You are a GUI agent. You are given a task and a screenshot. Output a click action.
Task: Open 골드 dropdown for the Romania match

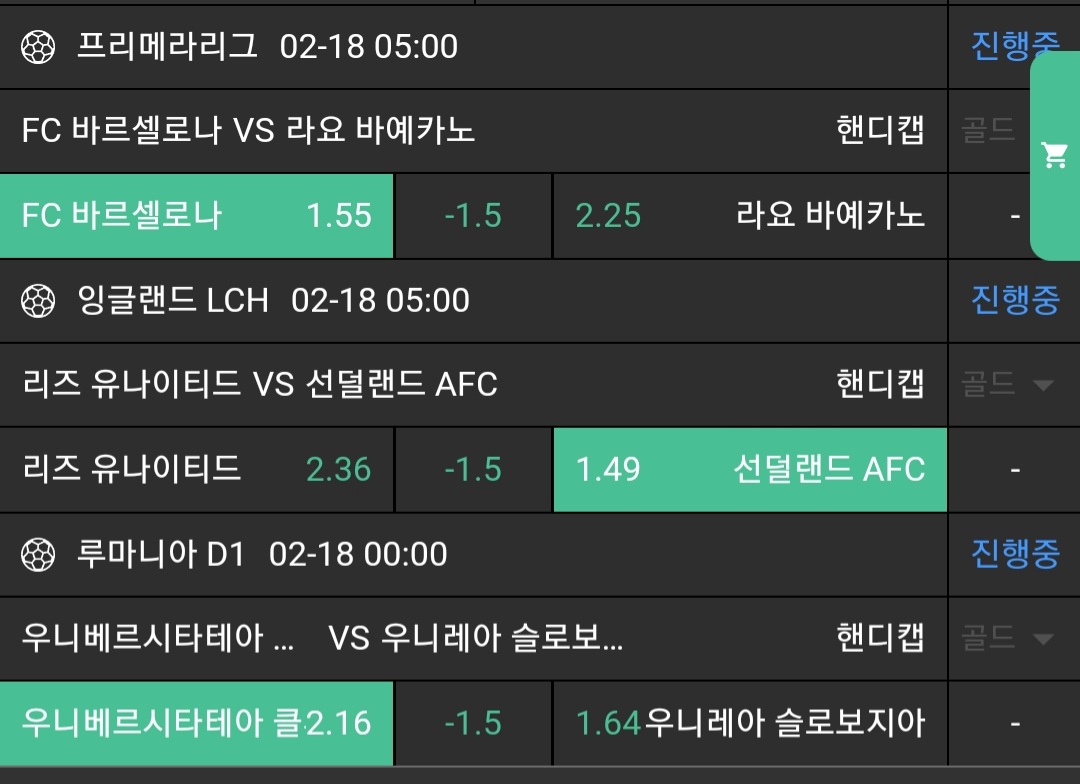tap(1008, 638)
